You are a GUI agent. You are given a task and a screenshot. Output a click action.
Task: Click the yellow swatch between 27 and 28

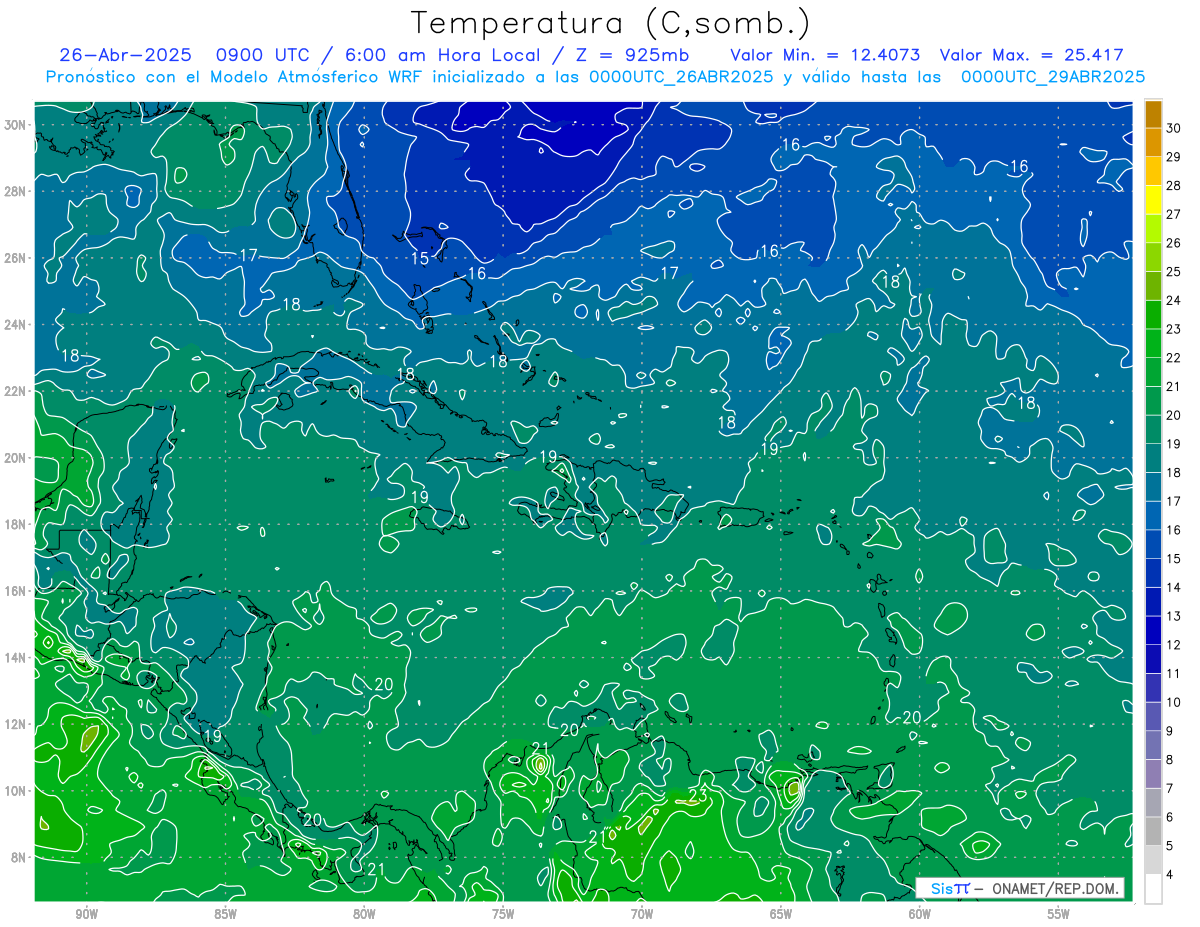click(x=1154, y=200)
